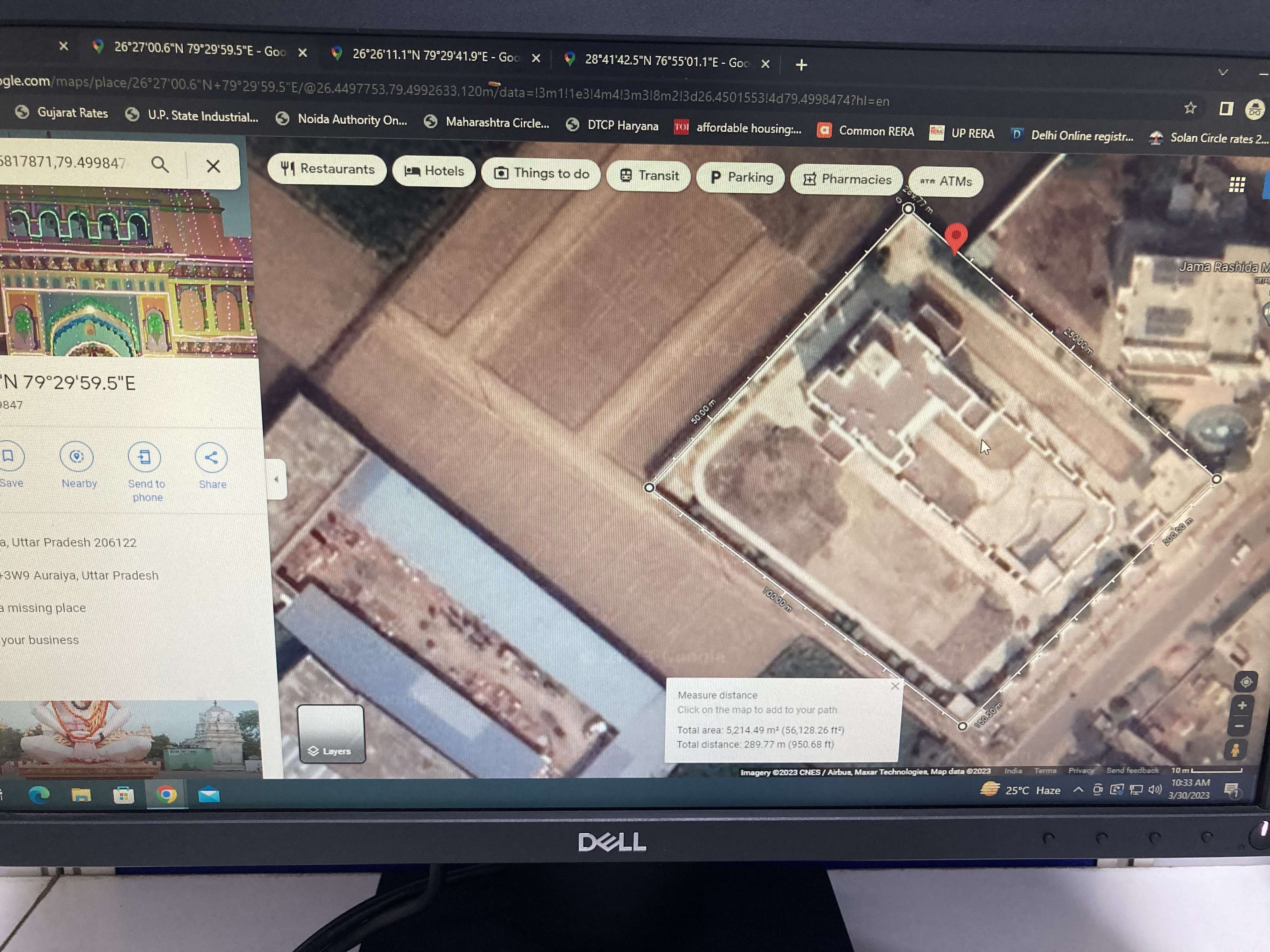
Task: Open the tab search dropdown chevron
Action: click(x=1223, y=72)
